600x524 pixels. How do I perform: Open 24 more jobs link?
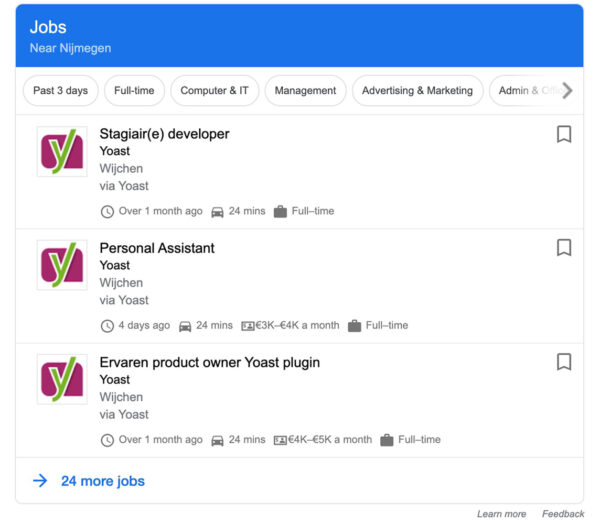(x=103, y=481)
